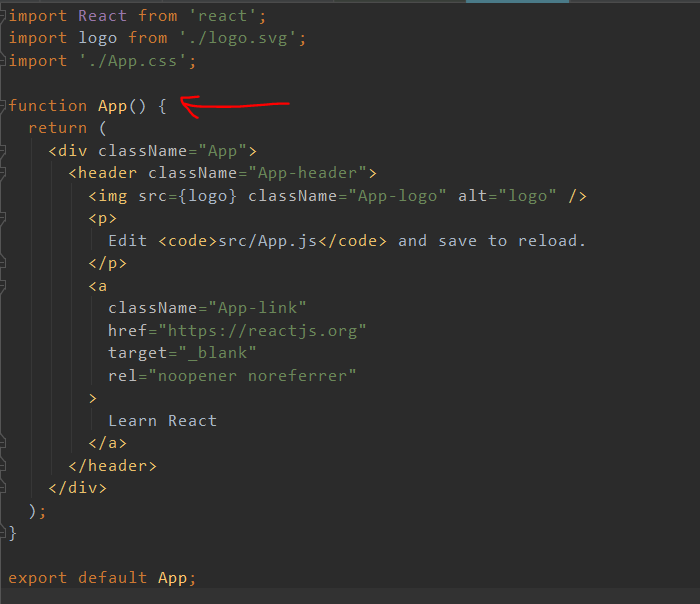Place cursor on 'logo' in 'import logo from'
Viewport: 700px width, 604px height.
tap(98, 38)
